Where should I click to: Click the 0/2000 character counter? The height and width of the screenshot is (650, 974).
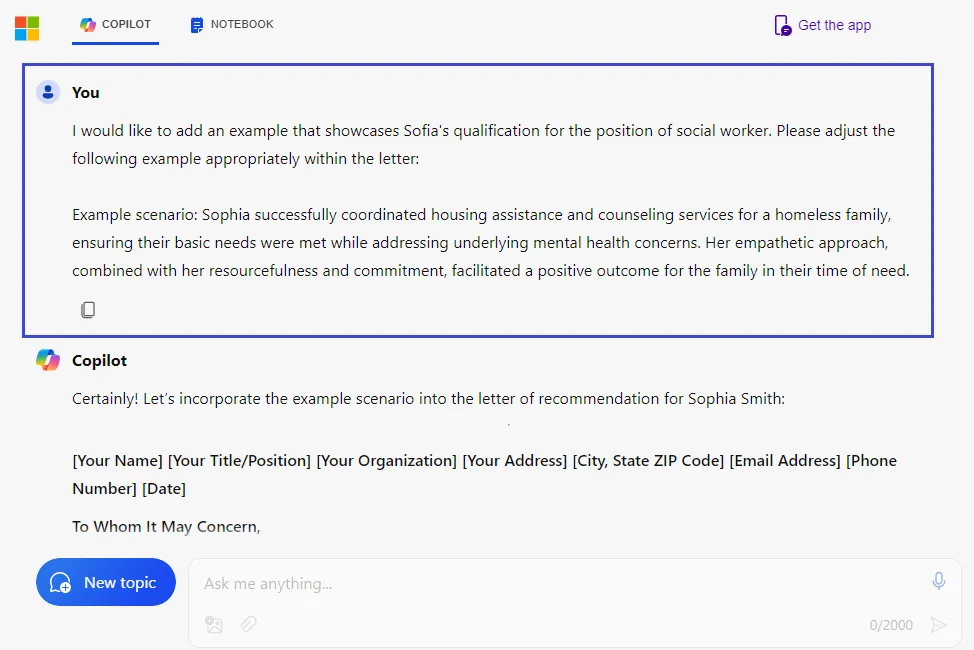[x=891, y=624]
